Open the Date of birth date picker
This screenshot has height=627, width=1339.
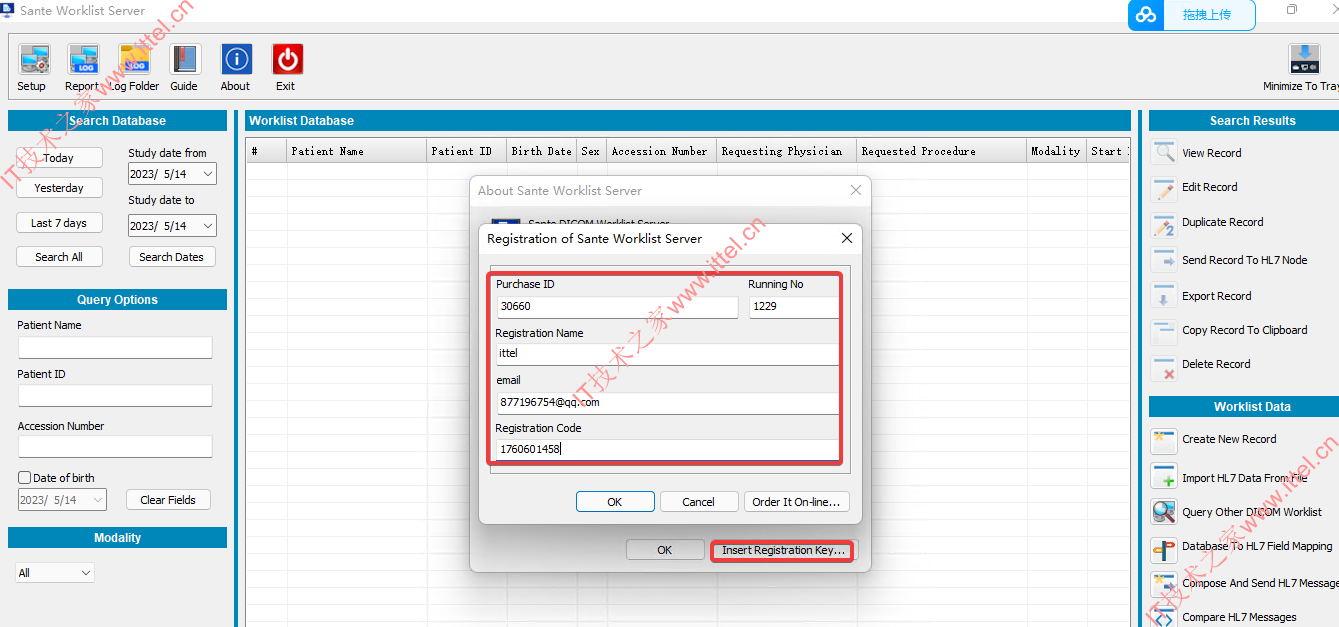[62, 500]
